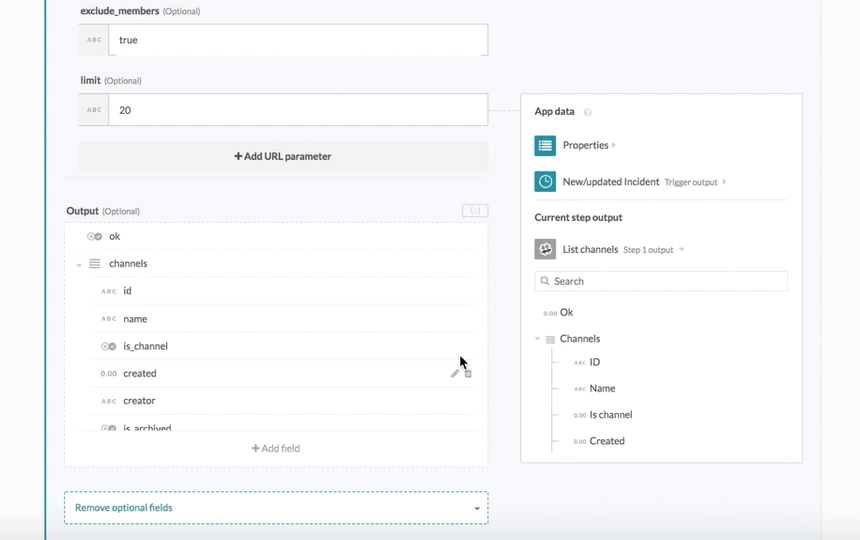The width and height of the screenshot is (860, 540).
Task: Open the Remove optional fields dropdown
Action: tap(276, 508)
